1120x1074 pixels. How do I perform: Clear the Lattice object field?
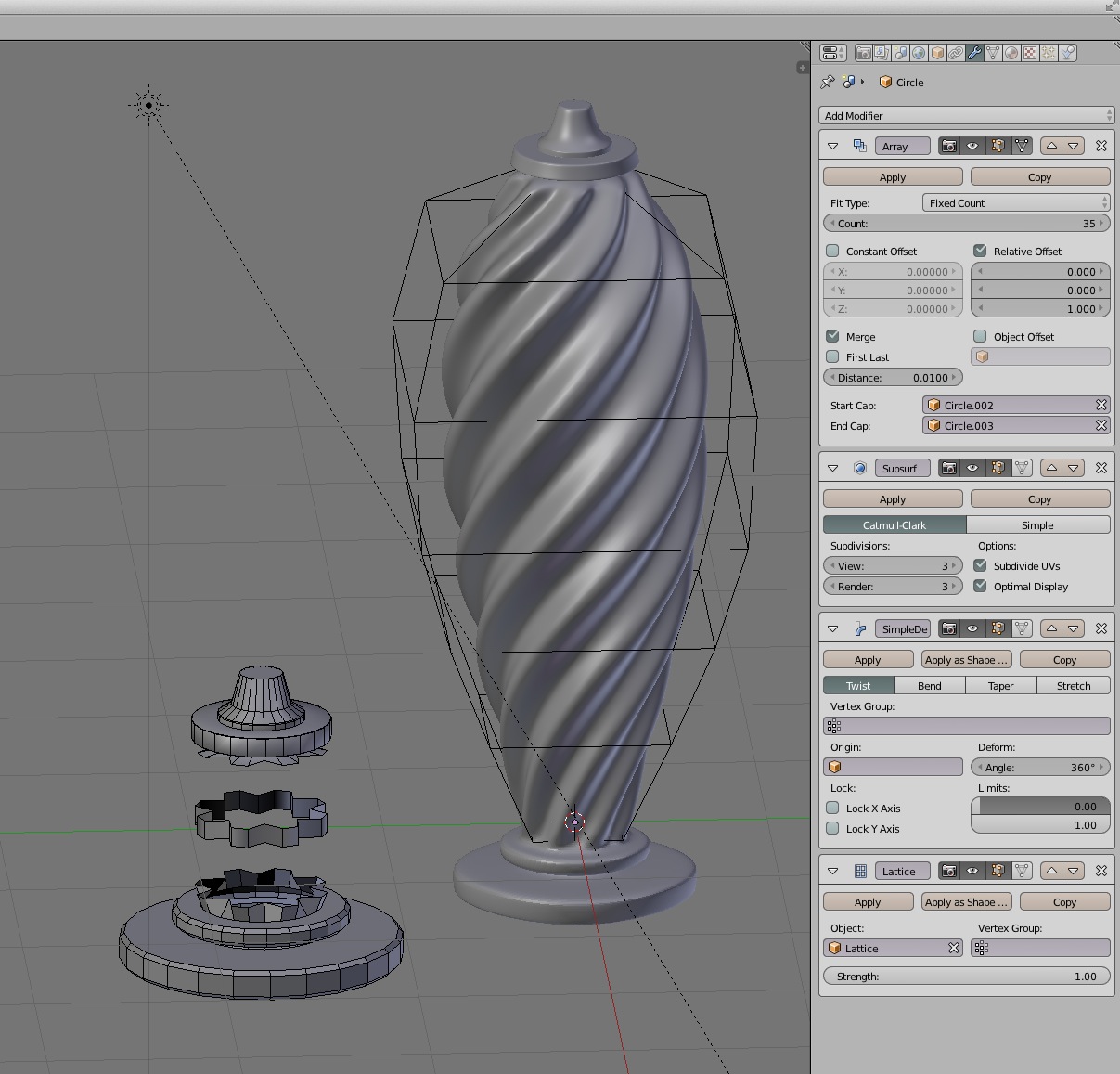954,948
